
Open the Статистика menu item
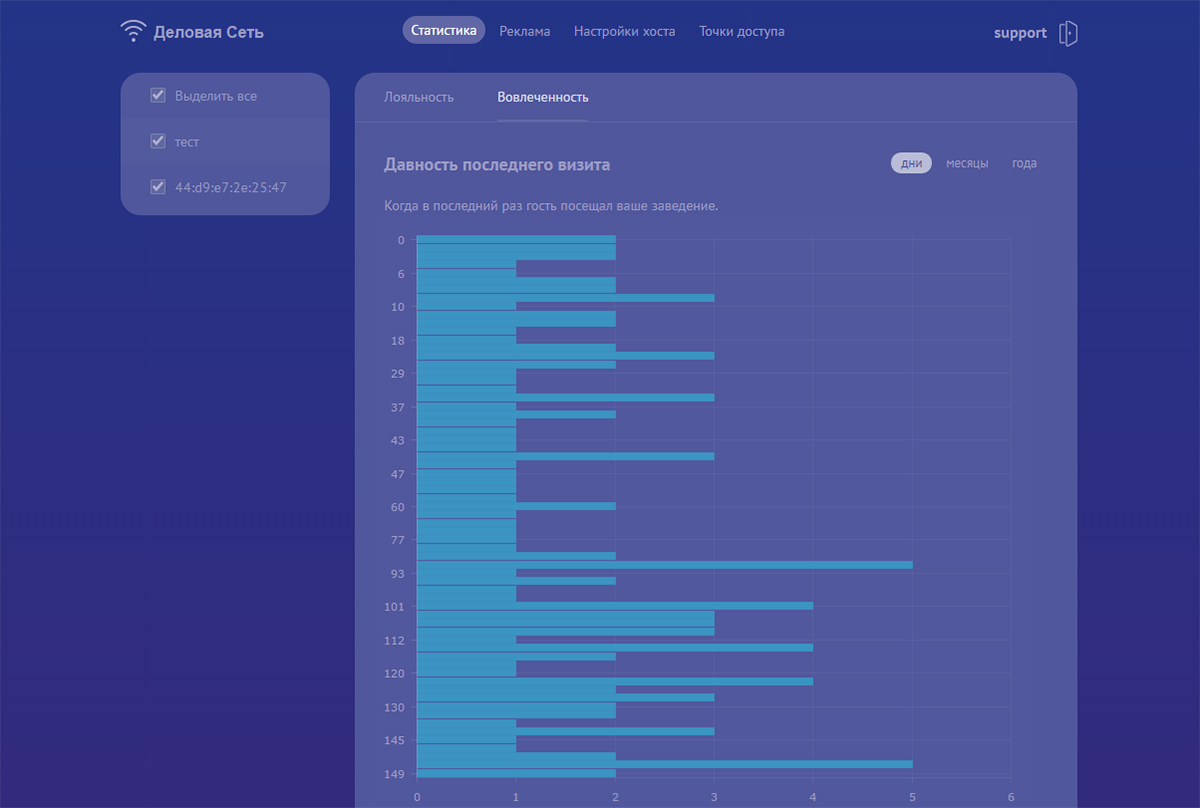444,31
